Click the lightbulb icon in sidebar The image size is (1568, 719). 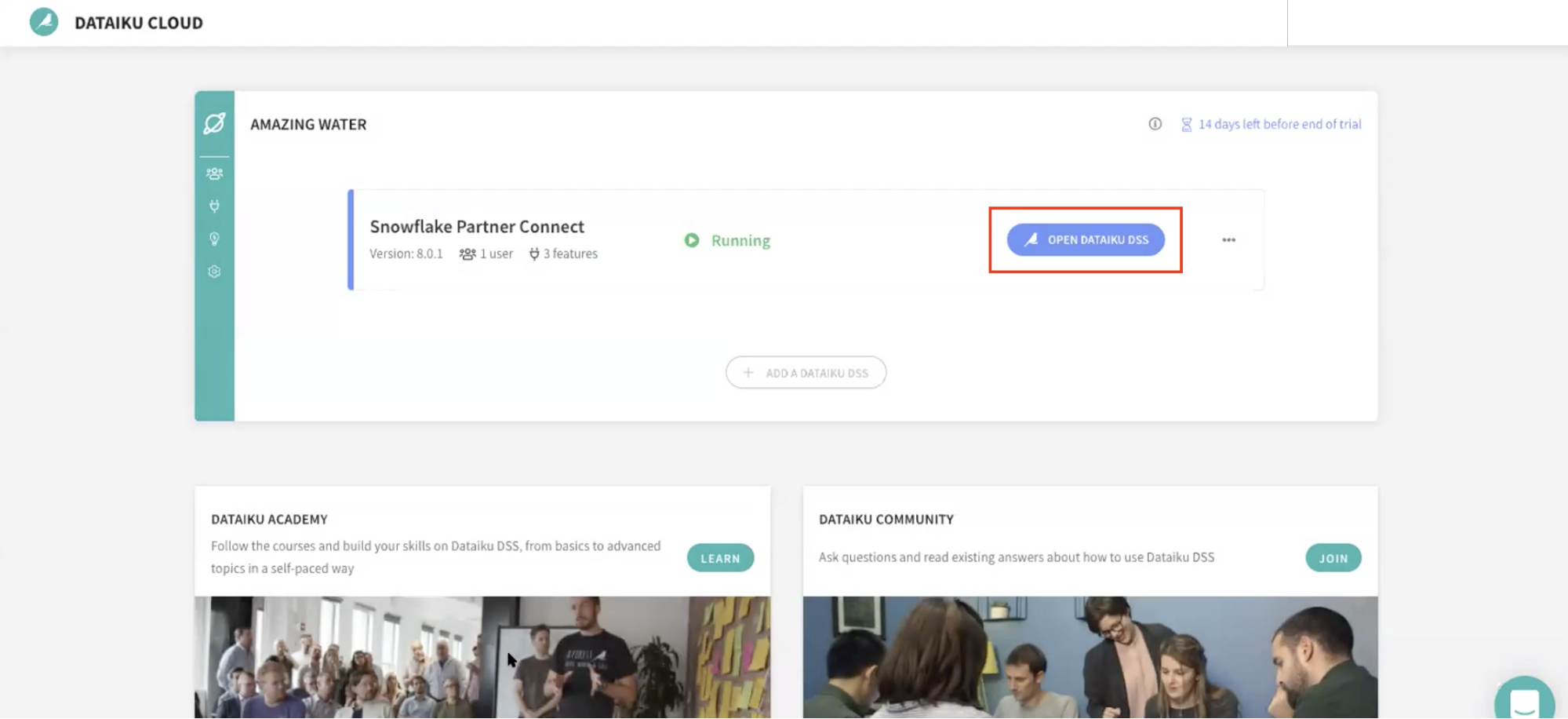[214, 239]
